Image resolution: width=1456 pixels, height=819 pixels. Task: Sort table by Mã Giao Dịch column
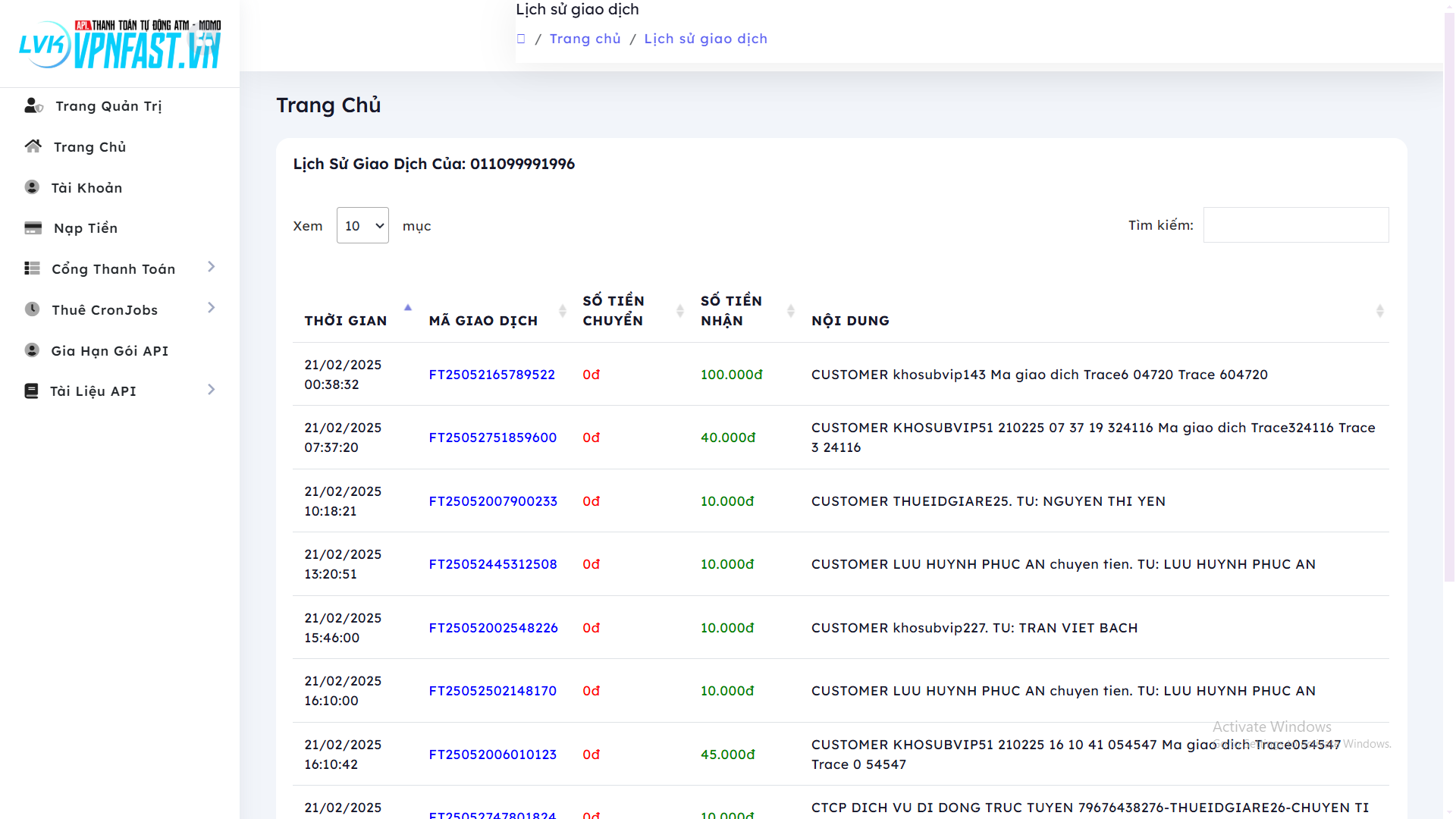(483, 320)
